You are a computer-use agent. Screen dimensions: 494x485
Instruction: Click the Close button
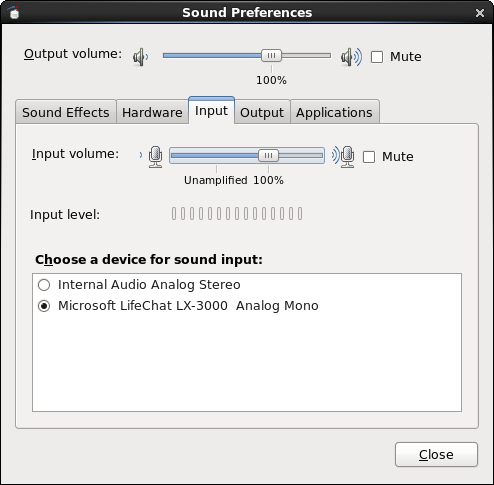click(x=436, y=454)
